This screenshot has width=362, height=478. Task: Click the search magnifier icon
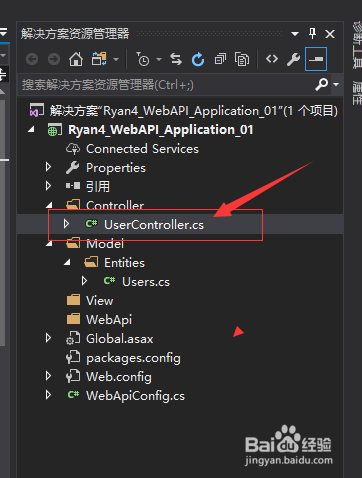click(x=322, y=85)
